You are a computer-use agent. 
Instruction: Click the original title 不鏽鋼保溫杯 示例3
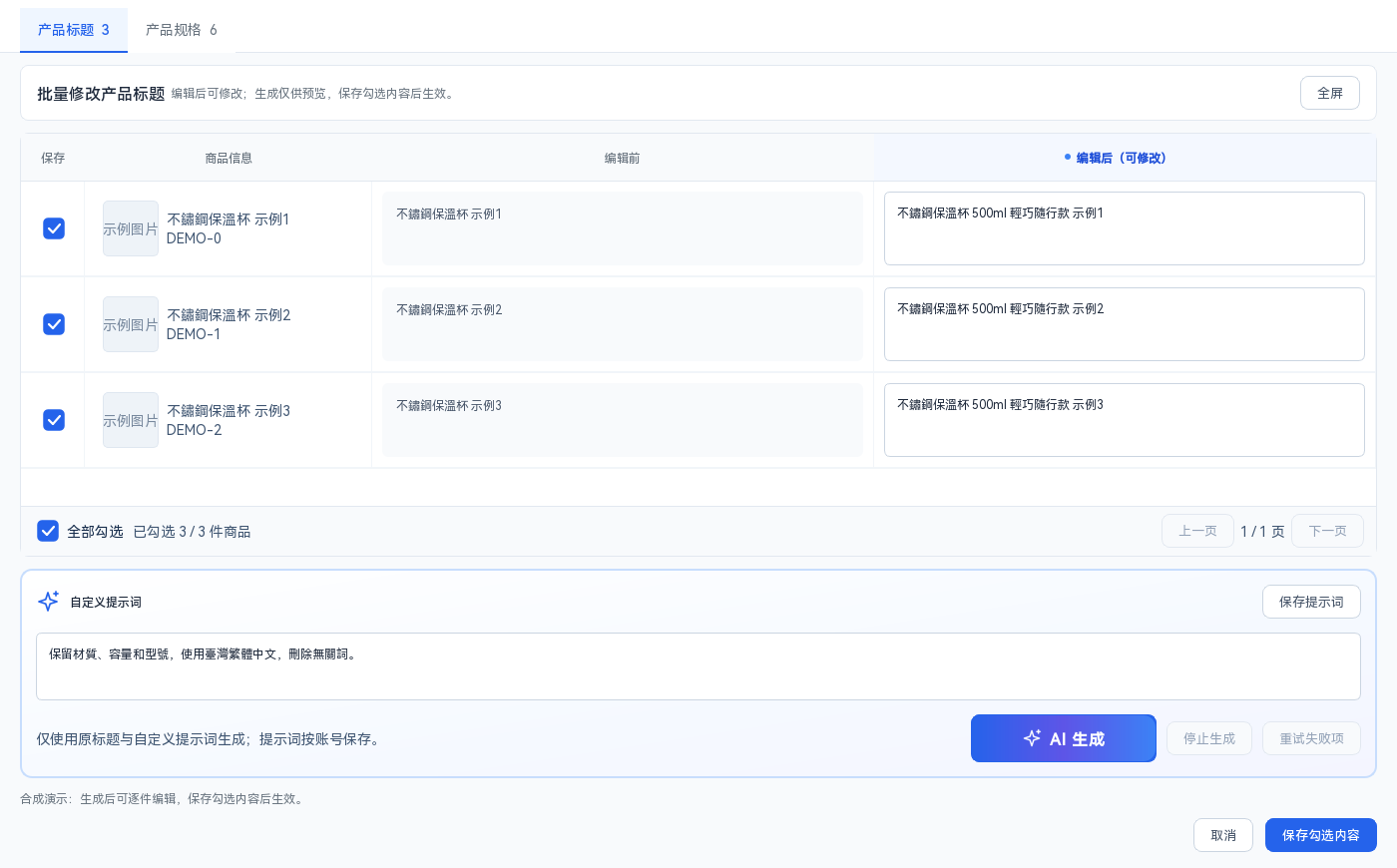(449, 405)
